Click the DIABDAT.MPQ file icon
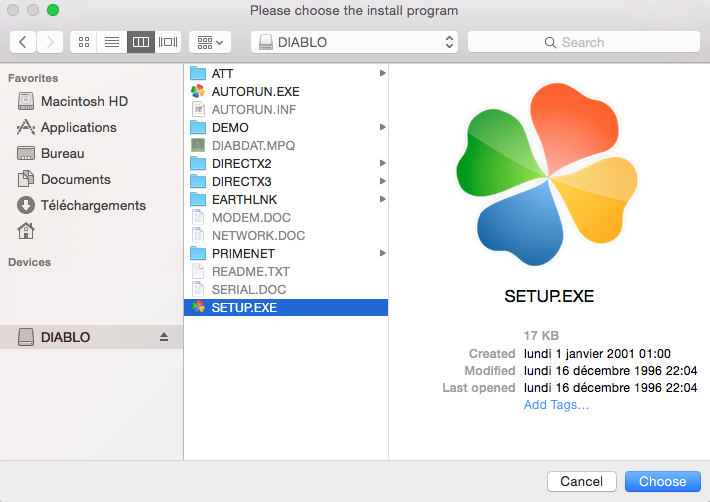The height and width of the screenshot is (502, 710). click(198, 145)
